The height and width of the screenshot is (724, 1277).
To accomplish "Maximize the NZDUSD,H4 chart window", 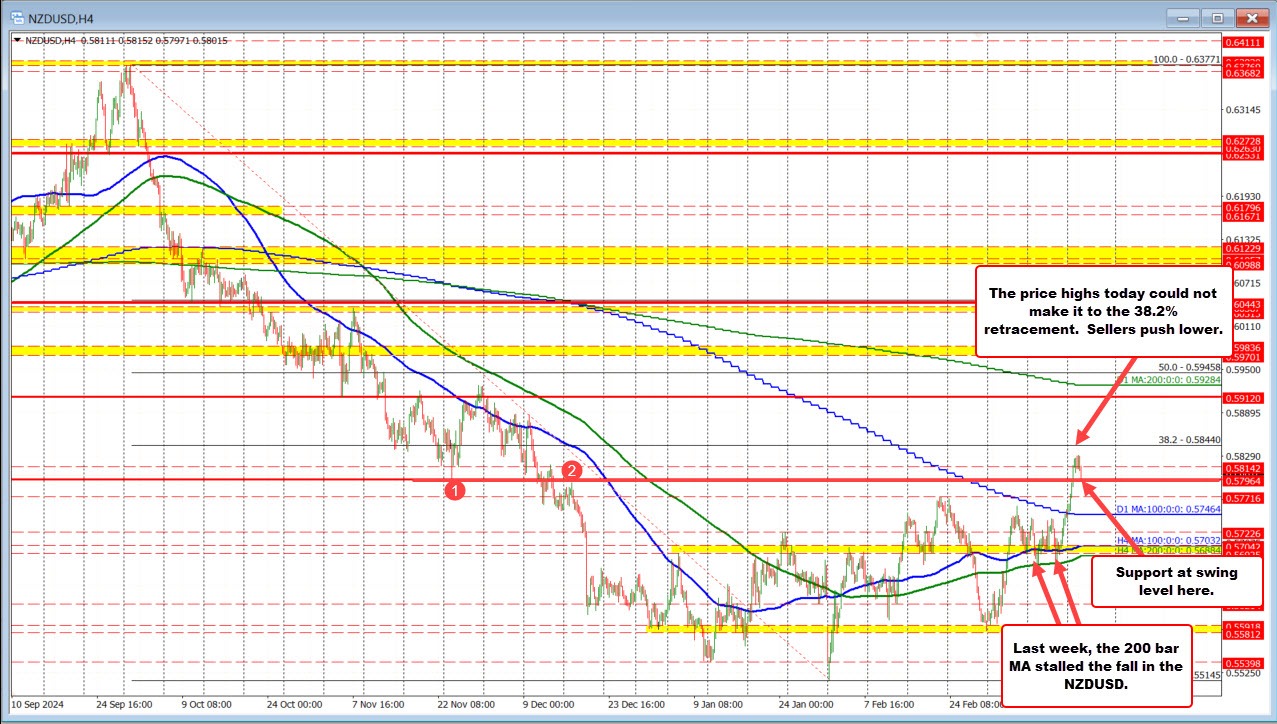I will coord(1217,17).
